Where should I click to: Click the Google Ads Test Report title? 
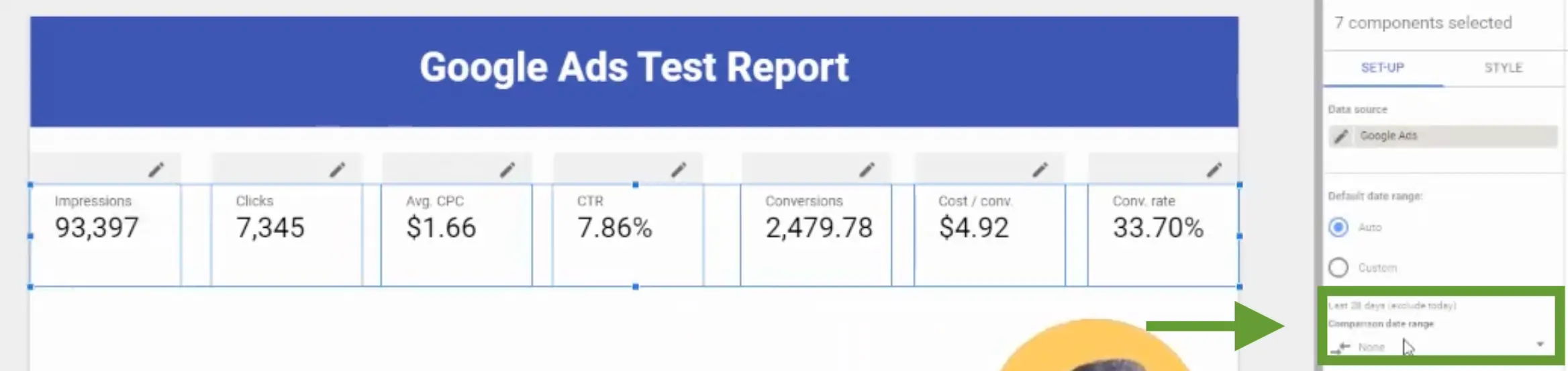(x=634, y=68)
